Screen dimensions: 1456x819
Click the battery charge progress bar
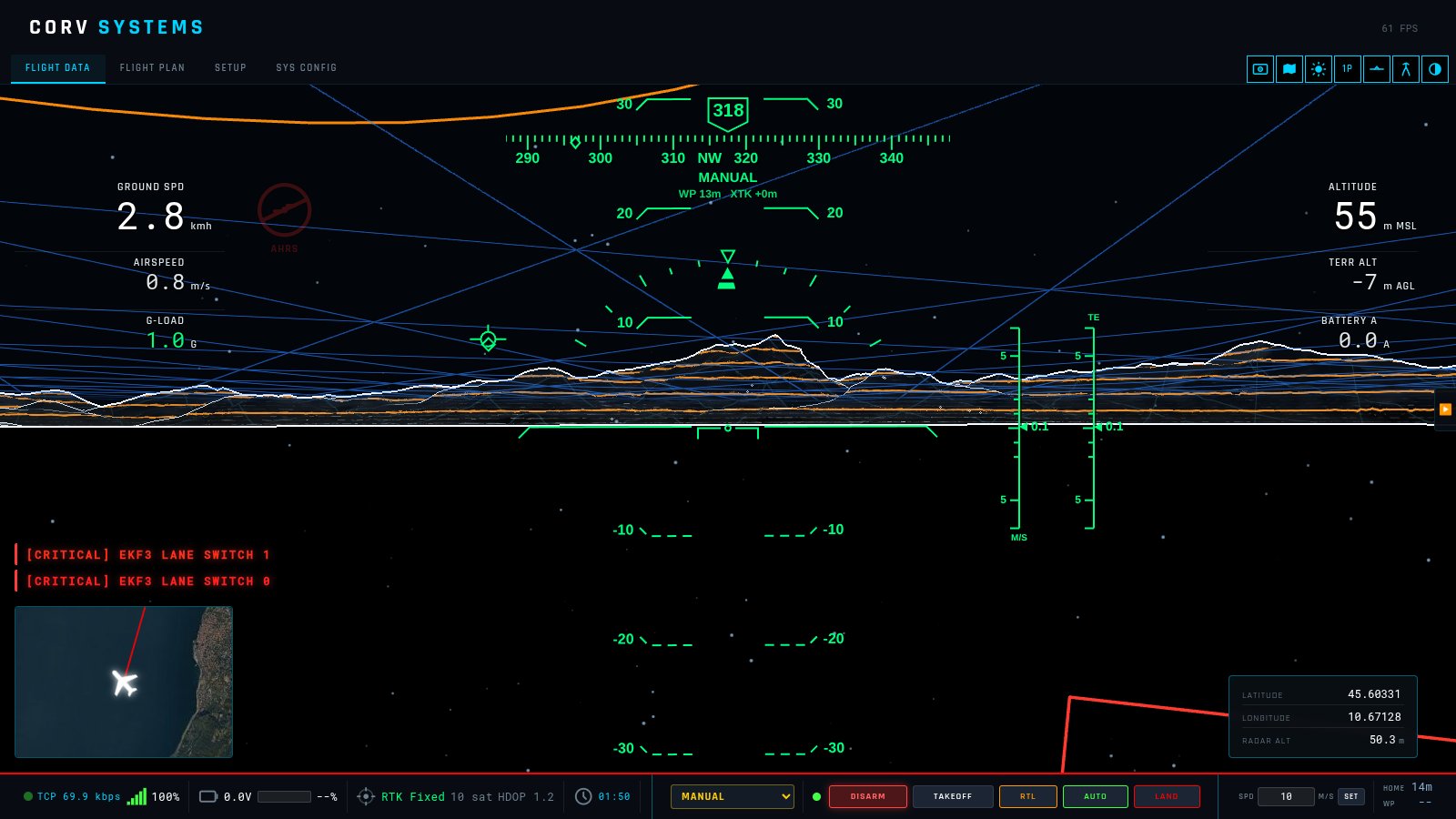284,796
